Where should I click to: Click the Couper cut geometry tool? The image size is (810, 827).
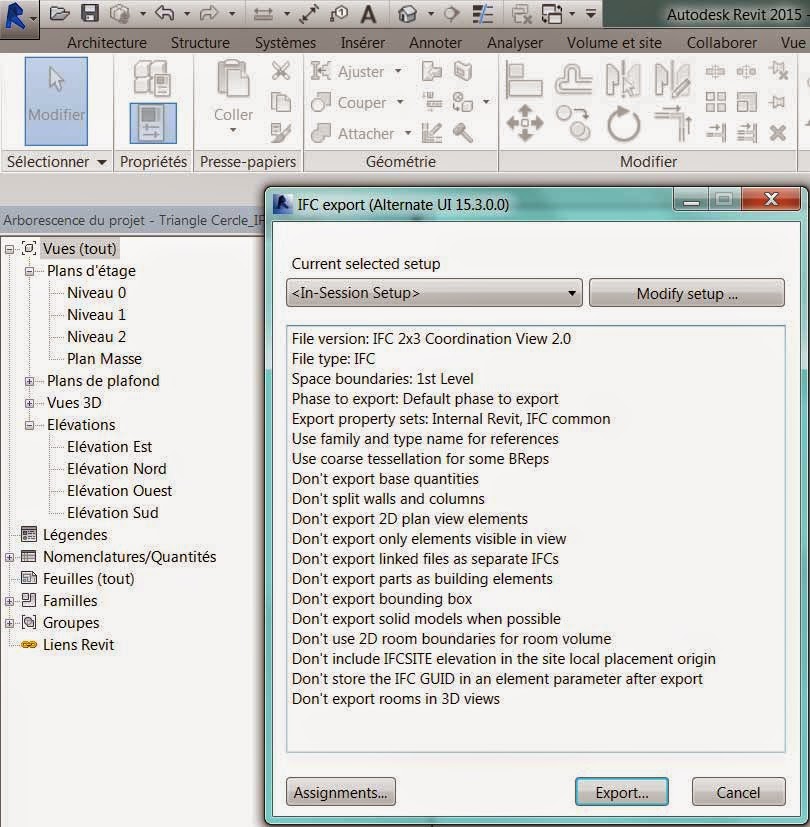click(x=349, y=102)
